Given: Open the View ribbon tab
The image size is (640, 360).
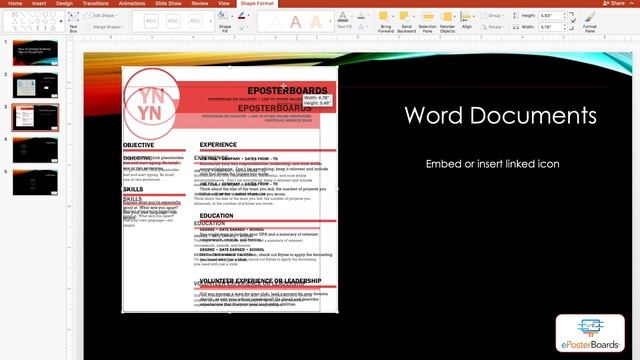Looking at the screenshot, I should click(x=224, y=3).
